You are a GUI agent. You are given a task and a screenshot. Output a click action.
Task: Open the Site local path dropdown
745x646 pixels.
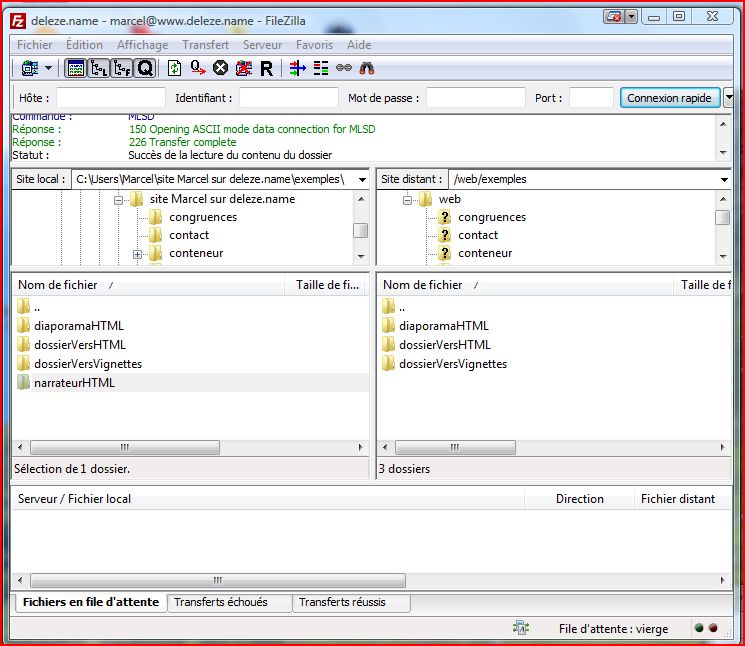(363, 180)
